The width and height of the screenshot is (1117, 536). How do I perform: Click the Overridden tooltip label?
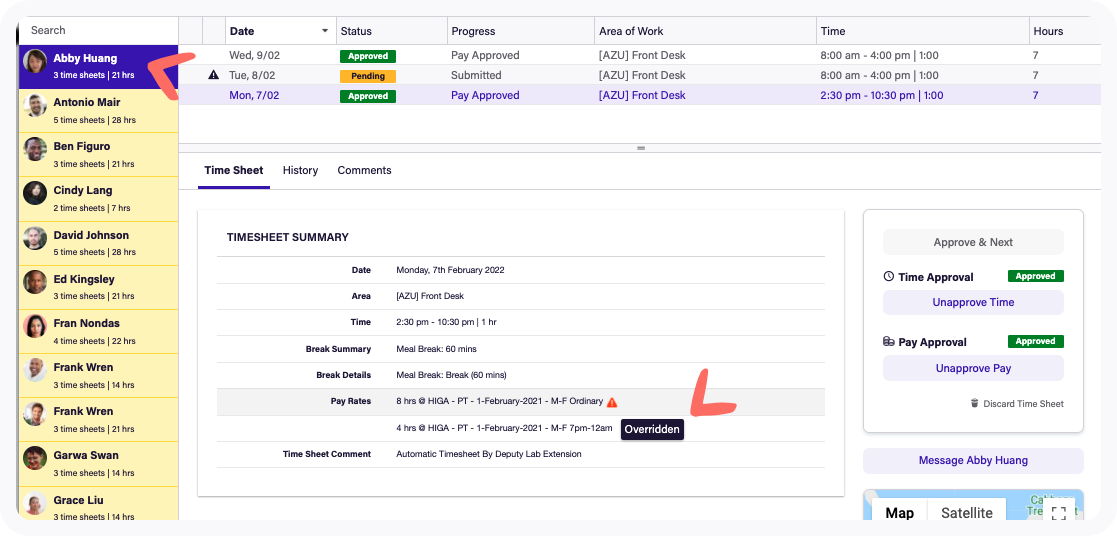click(x=653, y=430)
